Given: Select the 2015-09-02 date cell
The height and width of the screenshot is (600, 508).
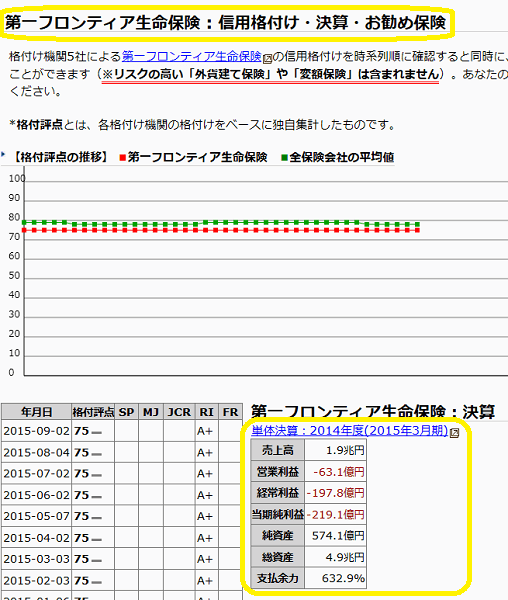Looking at the screenshot, I should click(x=36, y=431).
